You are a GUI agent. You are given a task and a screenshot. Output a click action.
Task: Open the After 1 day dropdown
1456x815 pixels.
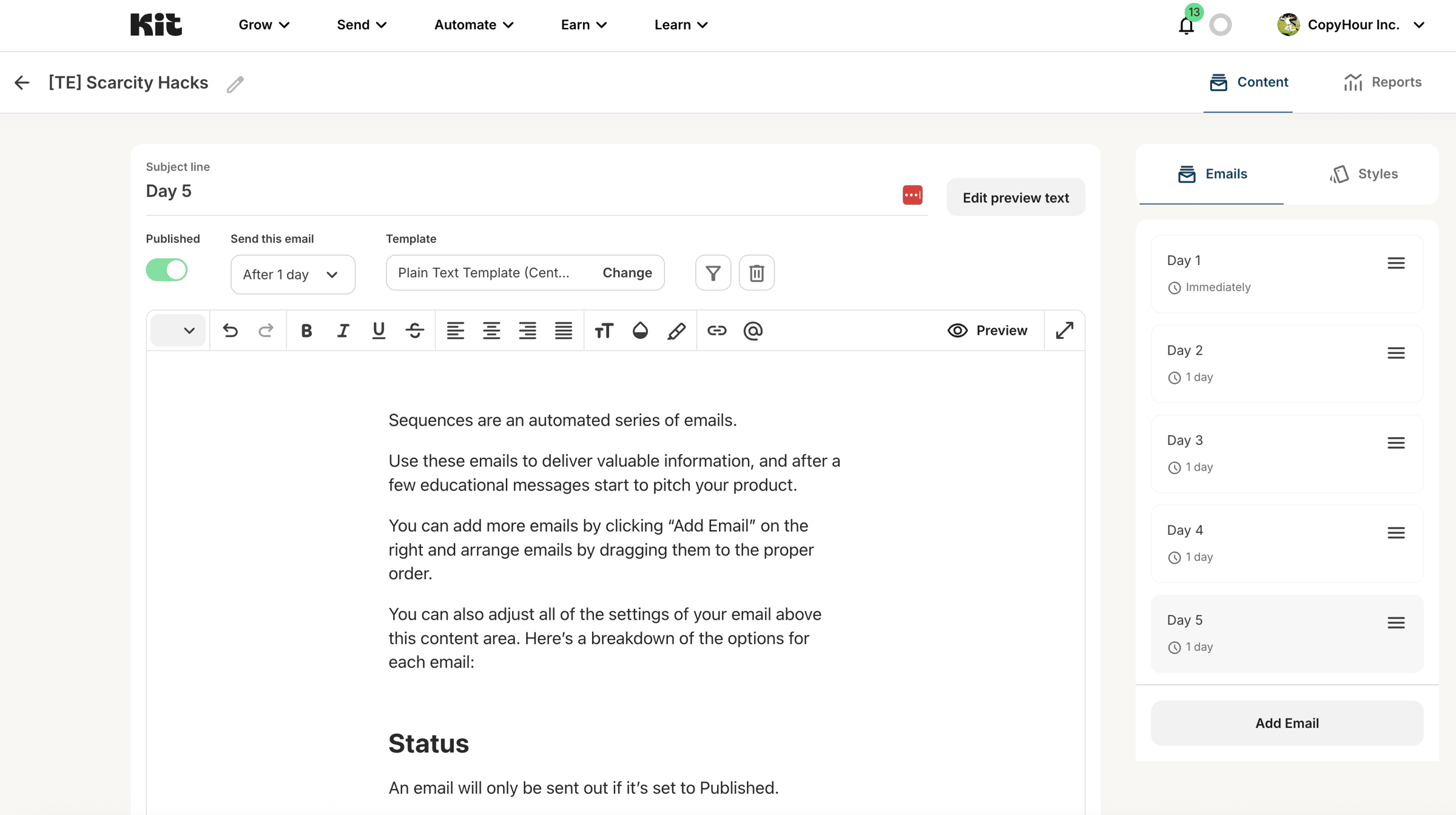click(x=292, y=275)
